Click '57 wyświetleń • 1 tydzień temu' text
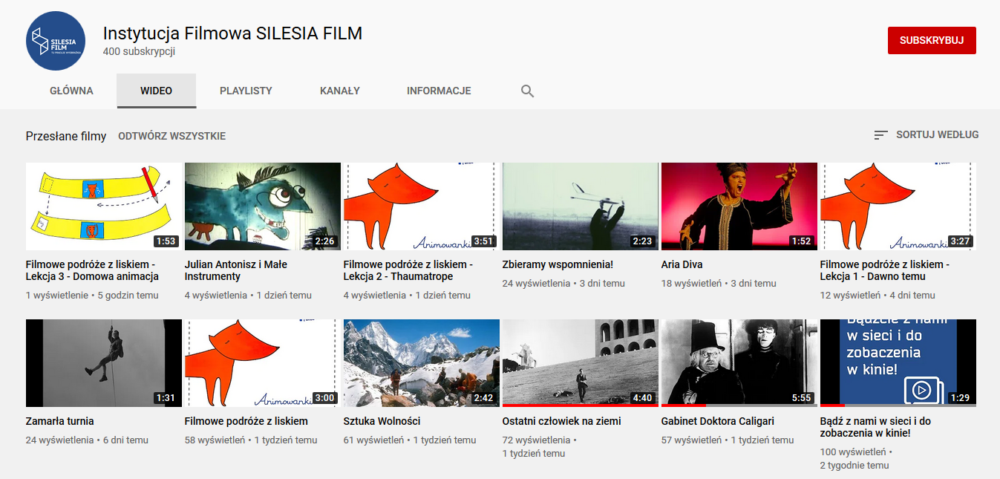1000x479 pixels. pos(728,440)
